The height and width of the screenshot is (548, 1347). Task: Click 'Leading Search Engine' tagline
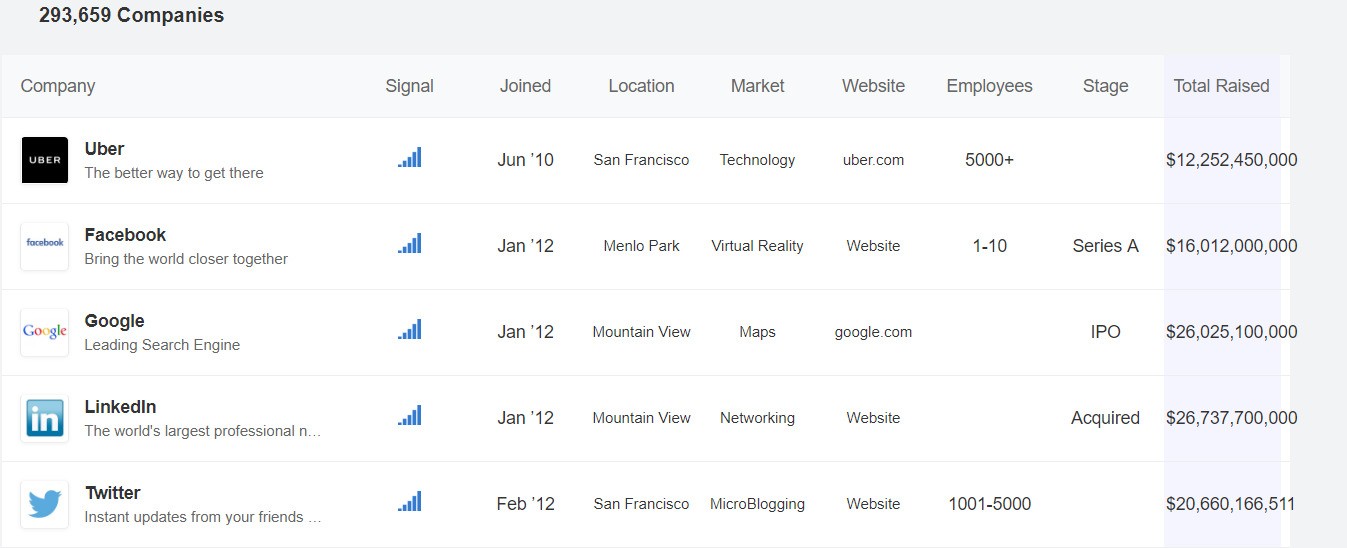tap(162, 345)
